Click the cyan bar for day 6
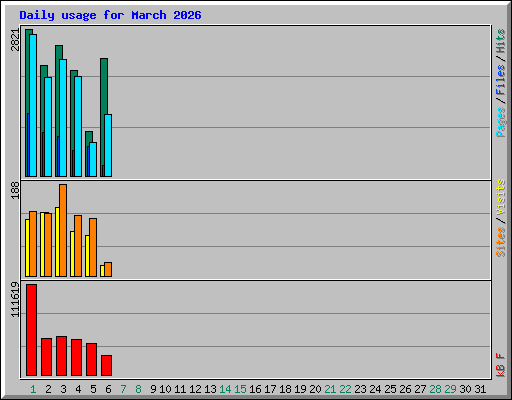Viewport: 512px width, 400px height. click(x=108, y=146)
